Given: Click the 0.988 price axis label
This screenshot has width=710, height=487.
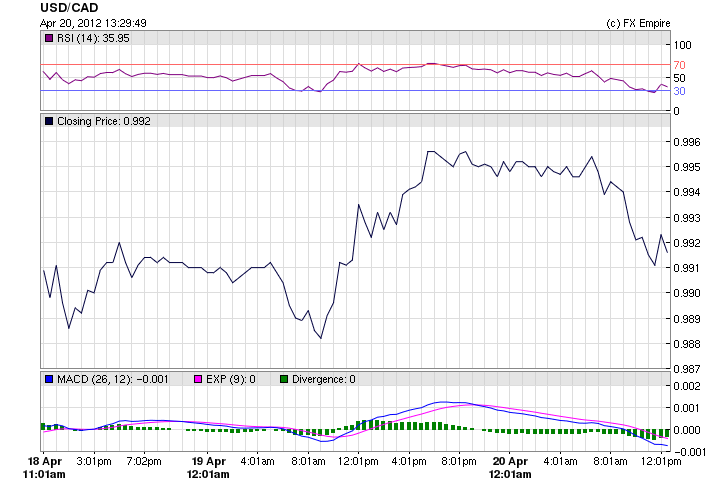Looking at the screenshot, I should 687,344.
